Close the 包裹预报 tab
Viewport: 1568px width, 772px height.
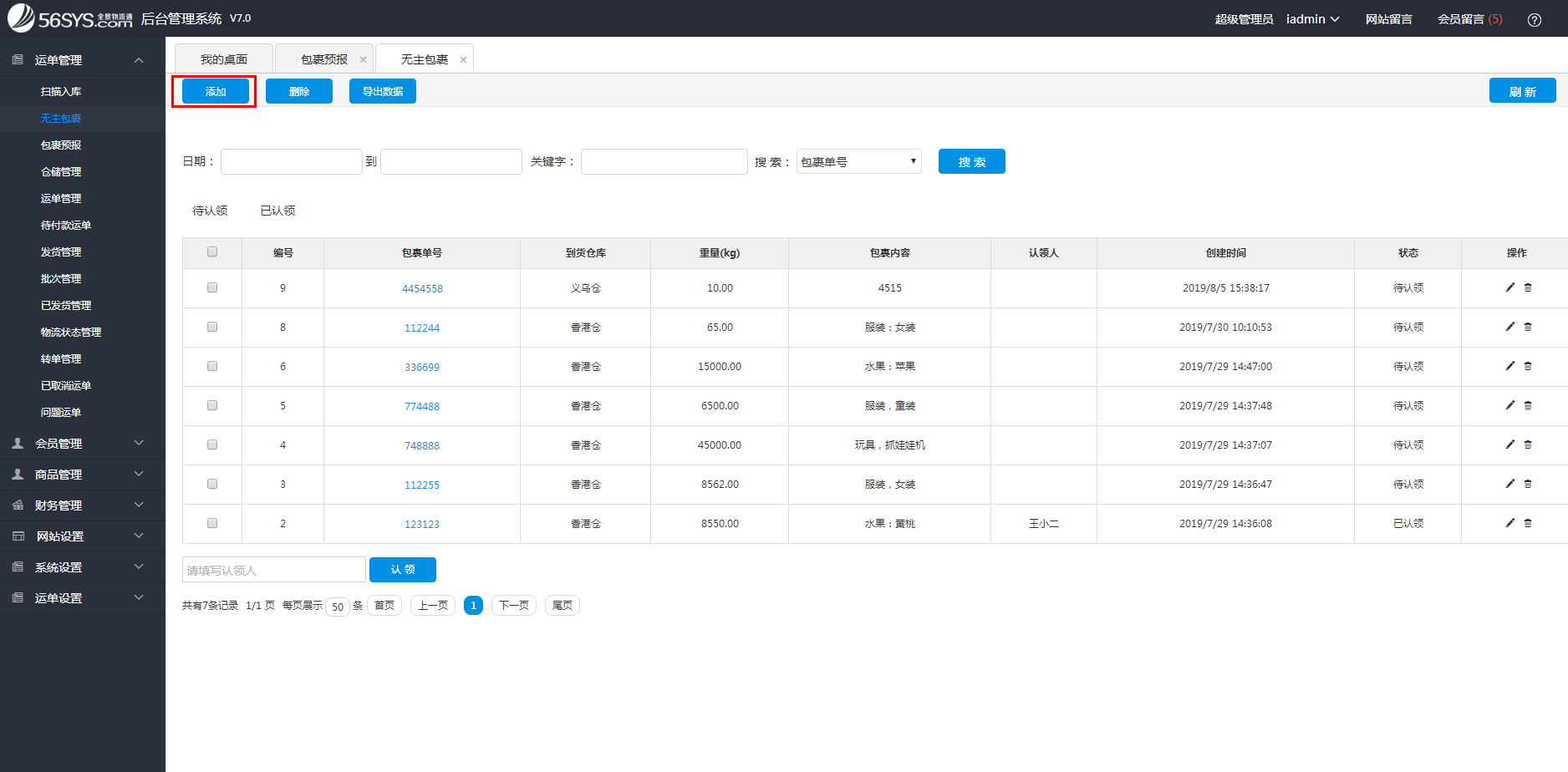(363, 59)
